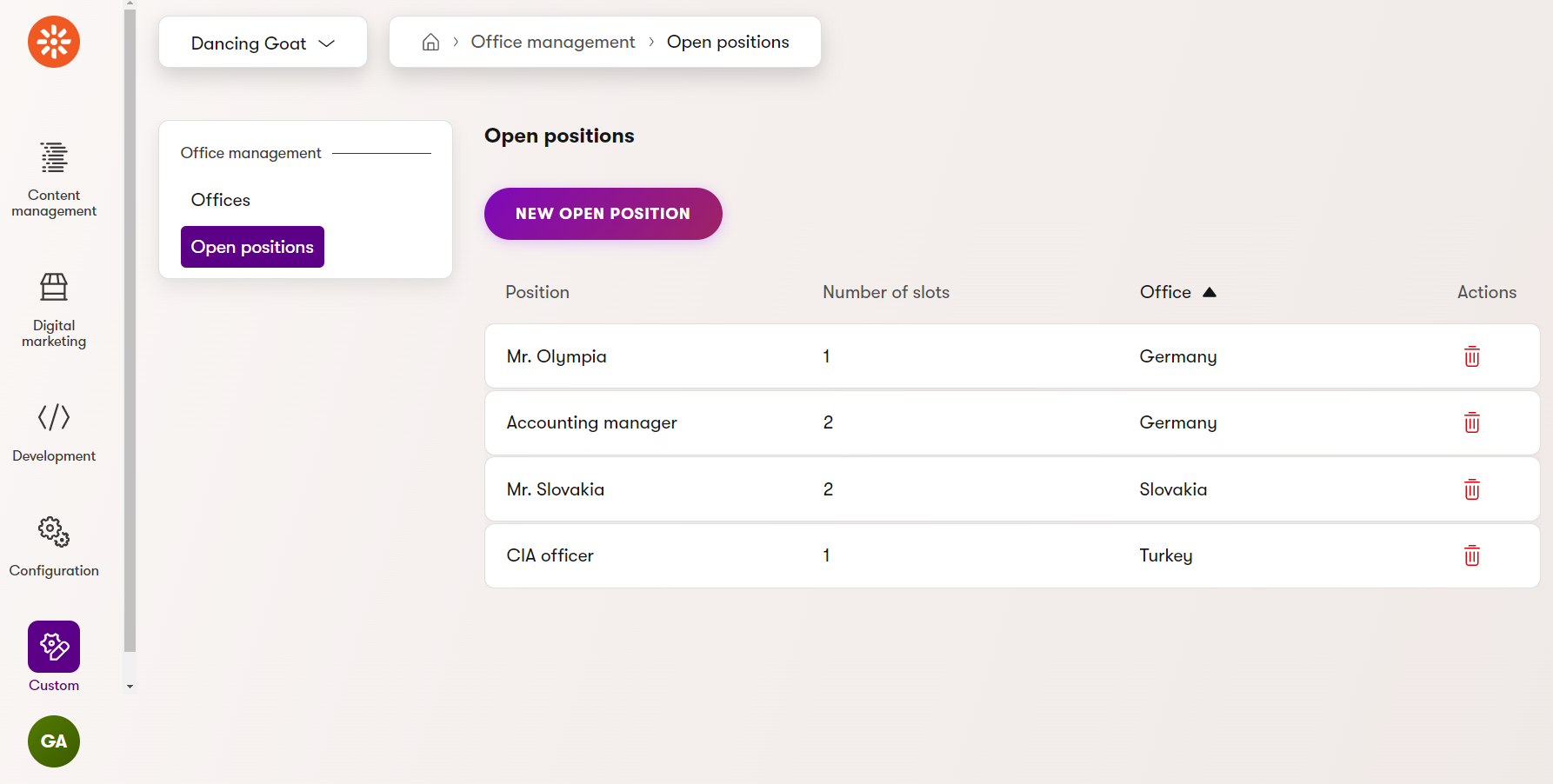The width and height of the screenshot is (1553, 784).
Task: Delete the Mr. Olympia position
Action: (x=1471, y=356)
